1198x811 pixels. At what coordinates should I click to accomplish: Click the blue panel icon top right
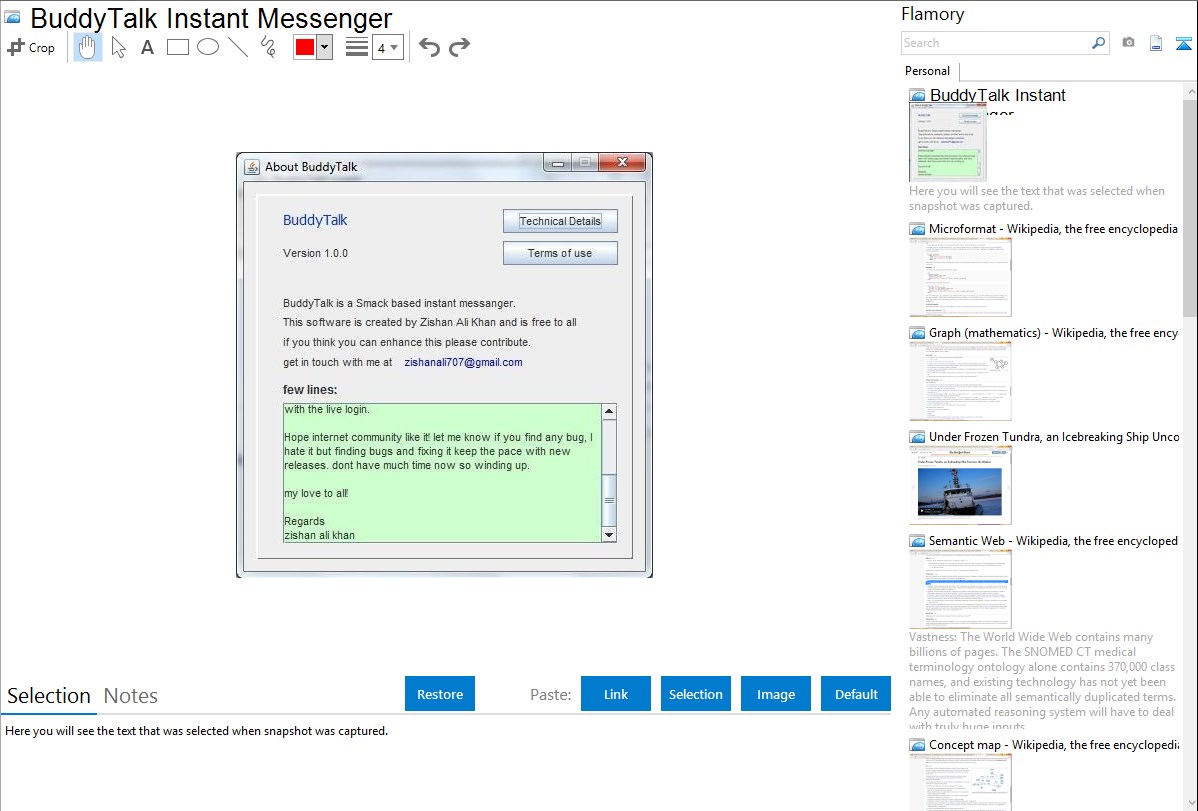[1183, 43]
